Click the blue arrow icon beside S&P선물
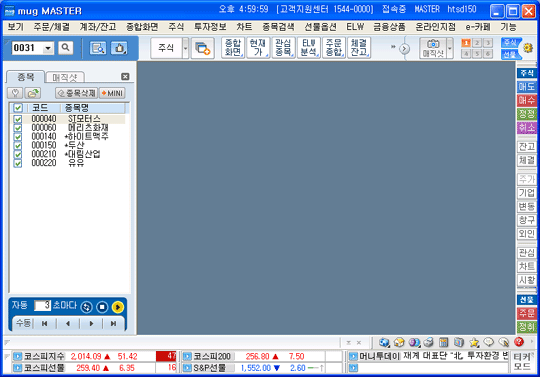The image size is (540, 377). tap(187, 368)
